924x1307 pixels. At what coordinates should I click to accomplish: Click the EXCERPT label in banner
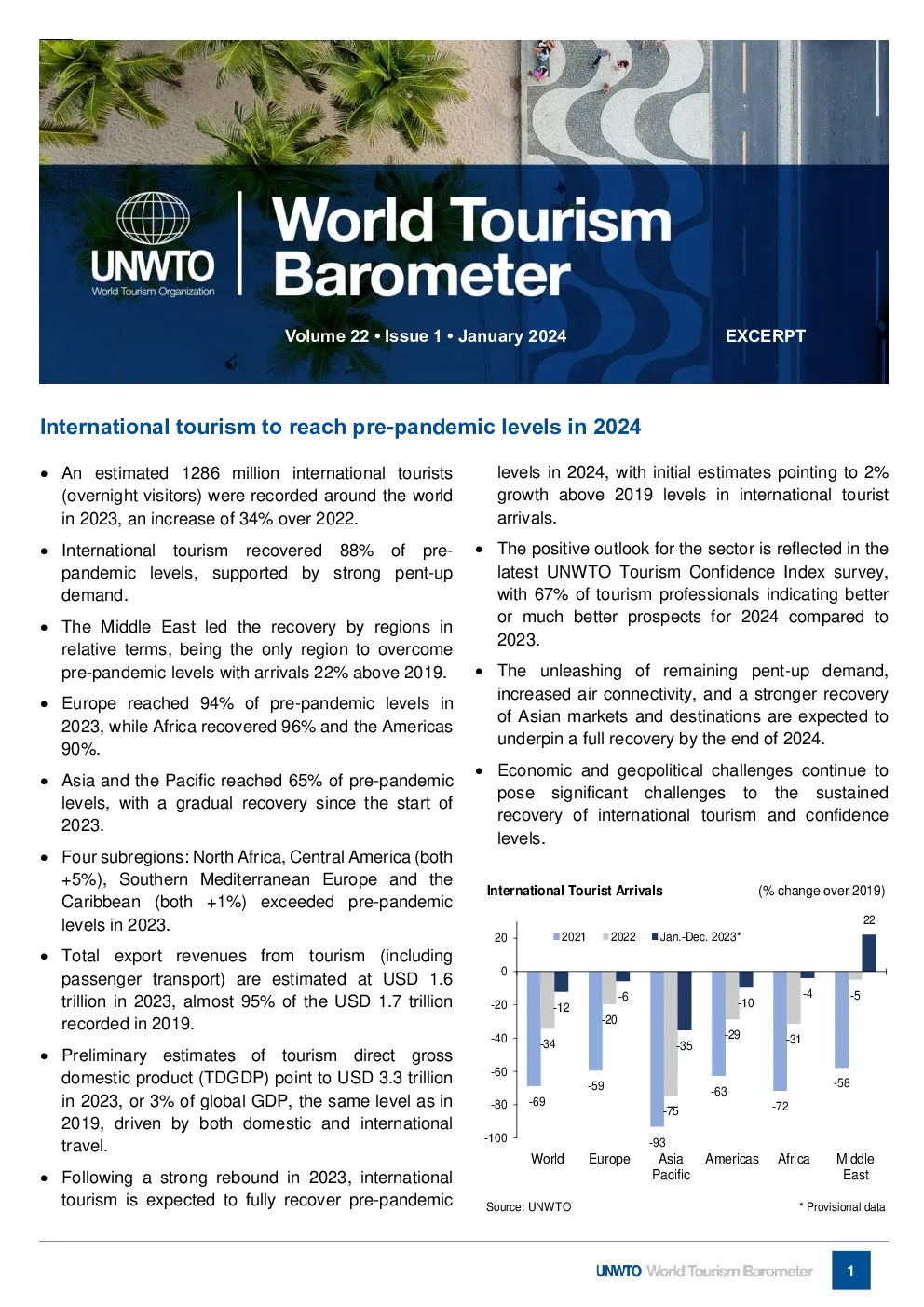tap(766, 336)
